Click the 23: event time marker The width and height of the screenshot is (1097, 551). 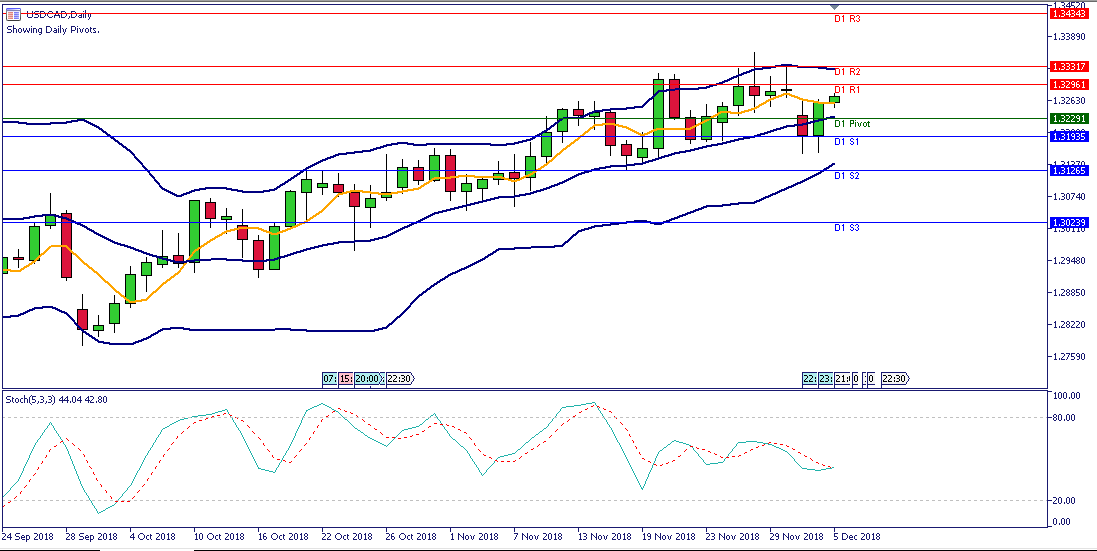click(x=825, y=379)
